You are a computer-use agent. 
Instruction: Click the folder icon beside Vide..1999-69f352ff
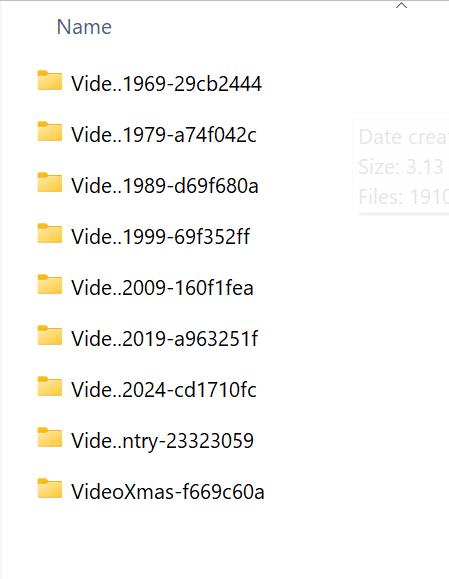(49, 233)
